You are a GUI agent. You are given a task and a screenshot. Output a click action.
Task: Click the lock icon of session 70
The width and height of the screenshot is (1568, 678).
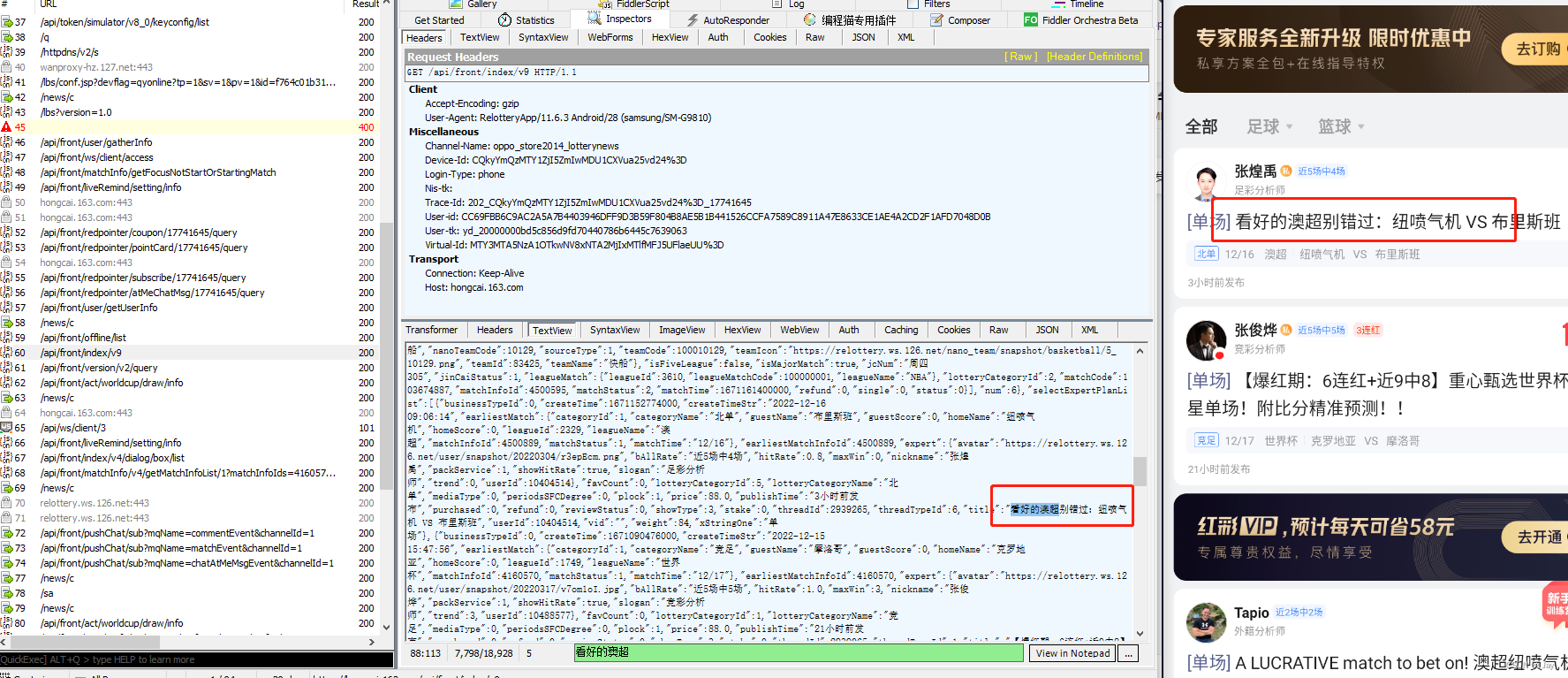pos(6,503)
